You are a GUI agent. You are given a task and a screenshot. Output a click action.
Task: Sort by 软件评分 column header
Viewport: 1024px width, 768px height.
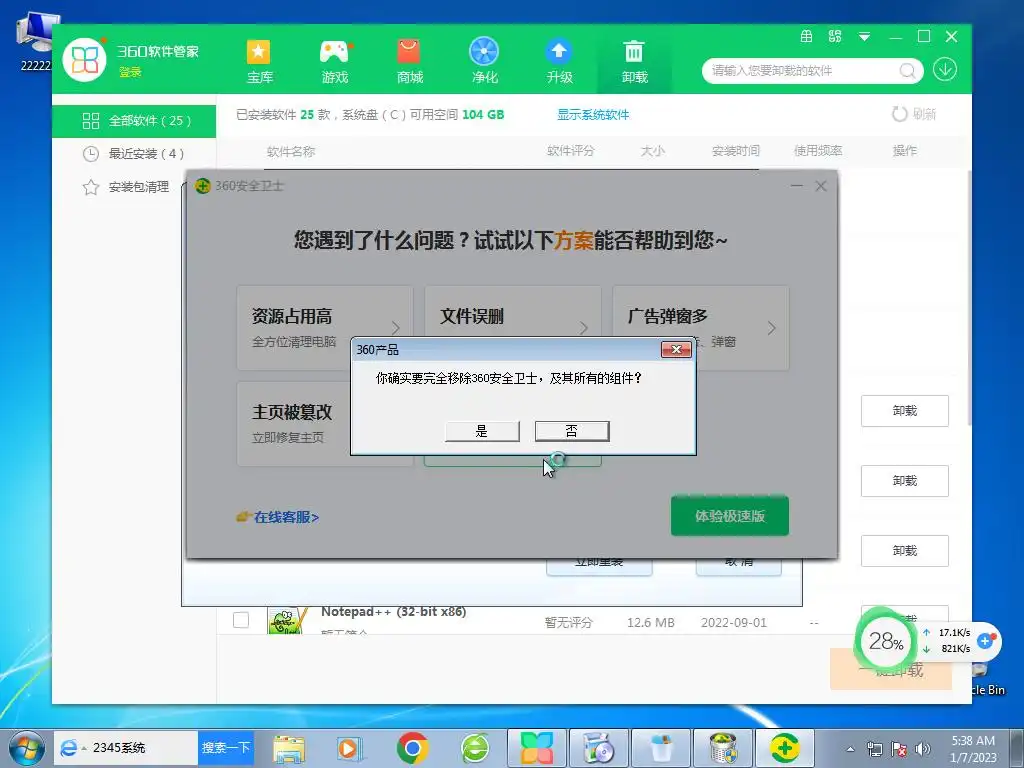pos(570,151)
